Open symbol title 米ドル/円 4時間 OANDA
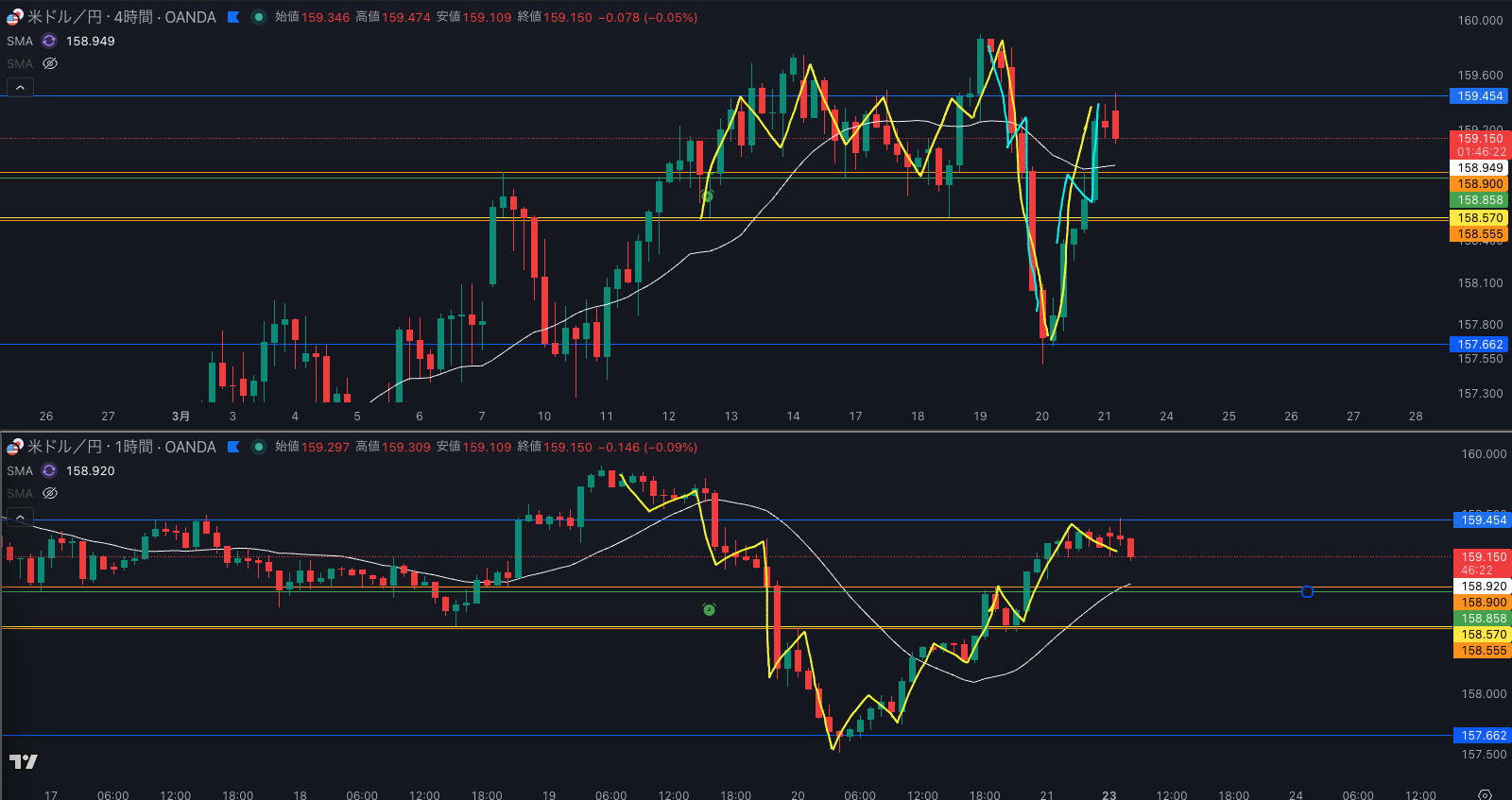Viewport: 1512px width, 800px height. click(x=121, y=17)
